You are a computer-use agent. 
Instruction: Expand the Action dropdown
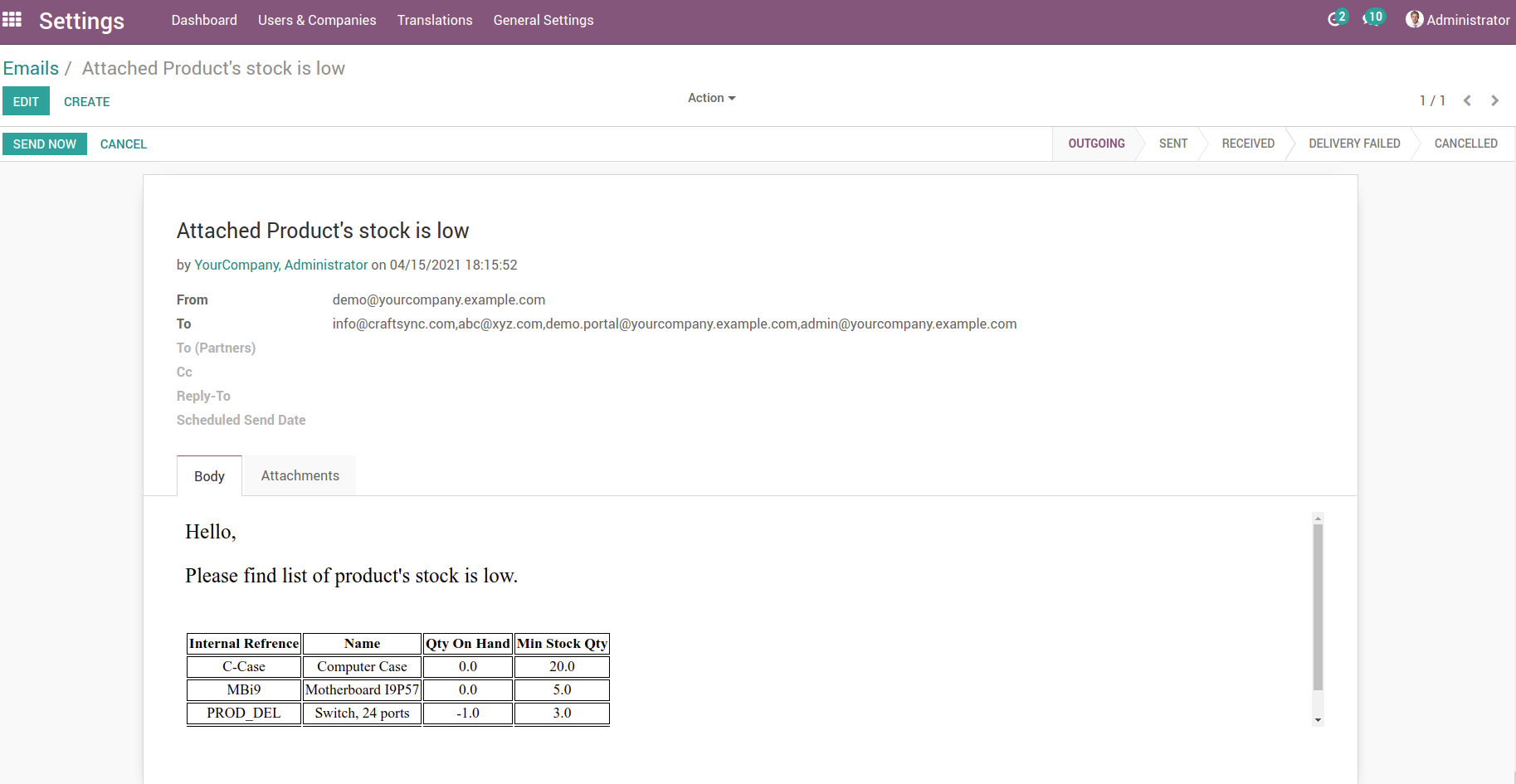pyautogui.click(x=711, y=98)
